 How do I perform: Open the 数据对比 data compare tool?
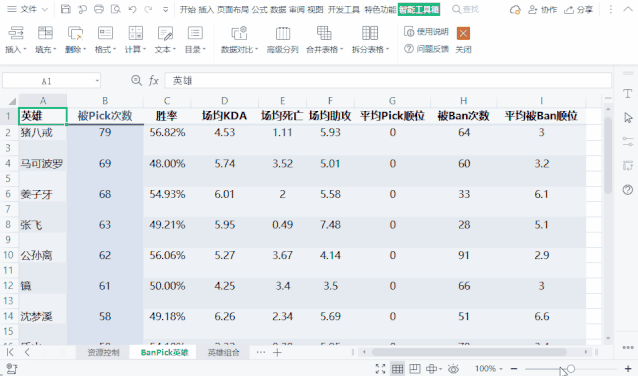tap(239, 40)
